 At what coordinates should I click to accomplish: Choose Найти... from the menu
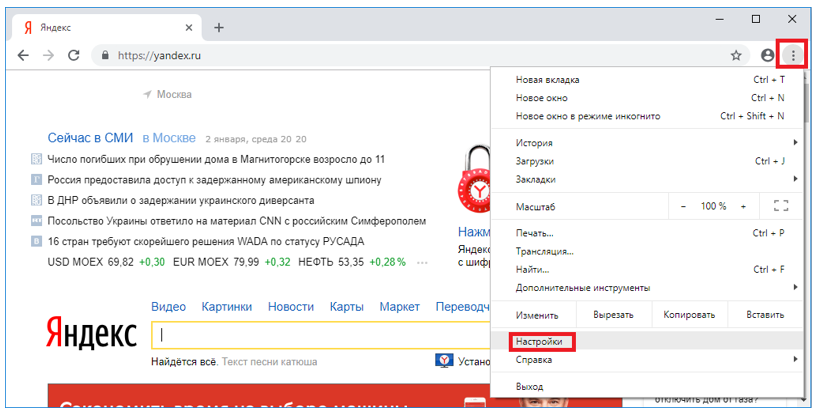pos(647,269)
